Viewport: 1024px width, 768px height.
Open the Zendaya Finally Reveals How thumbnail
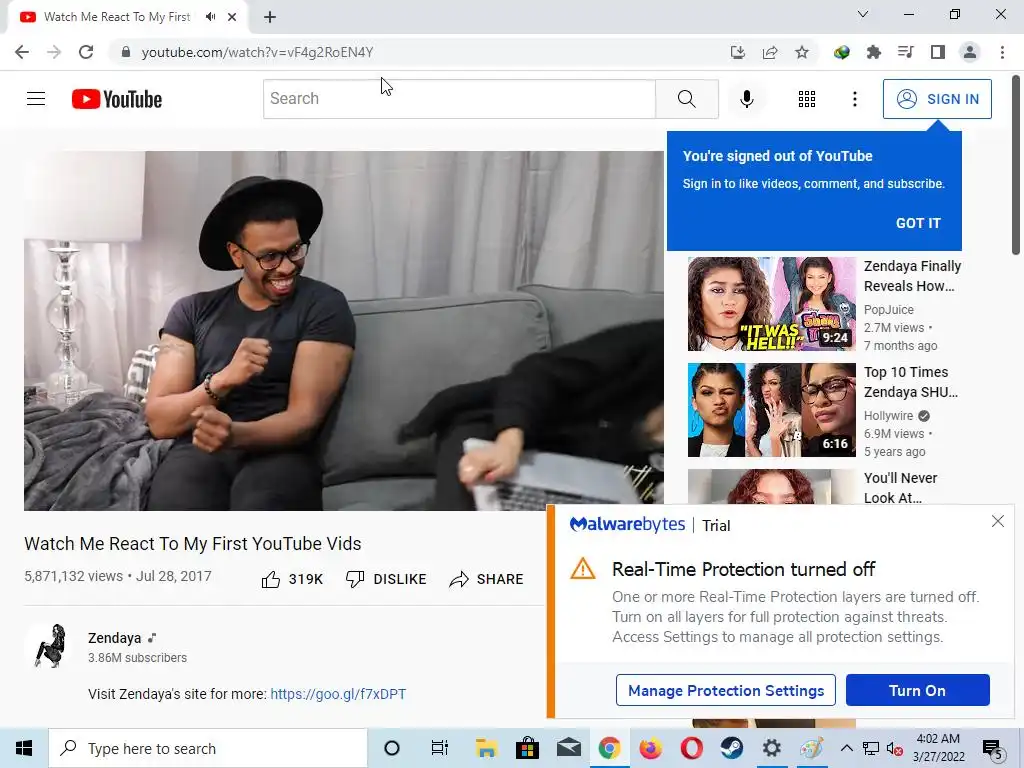(771, 304)
